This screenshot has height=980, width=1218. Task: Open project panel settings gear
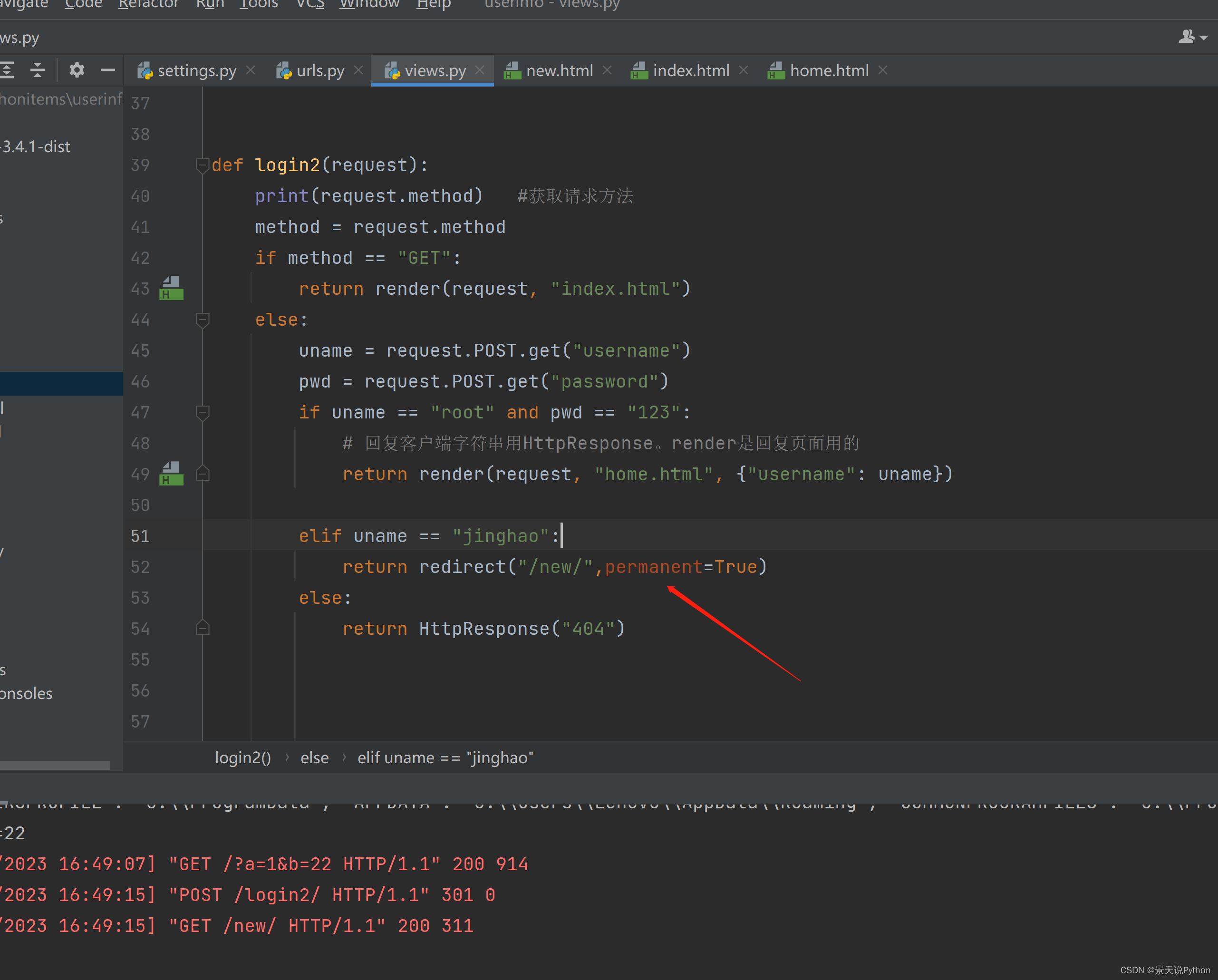pos(77,70)
